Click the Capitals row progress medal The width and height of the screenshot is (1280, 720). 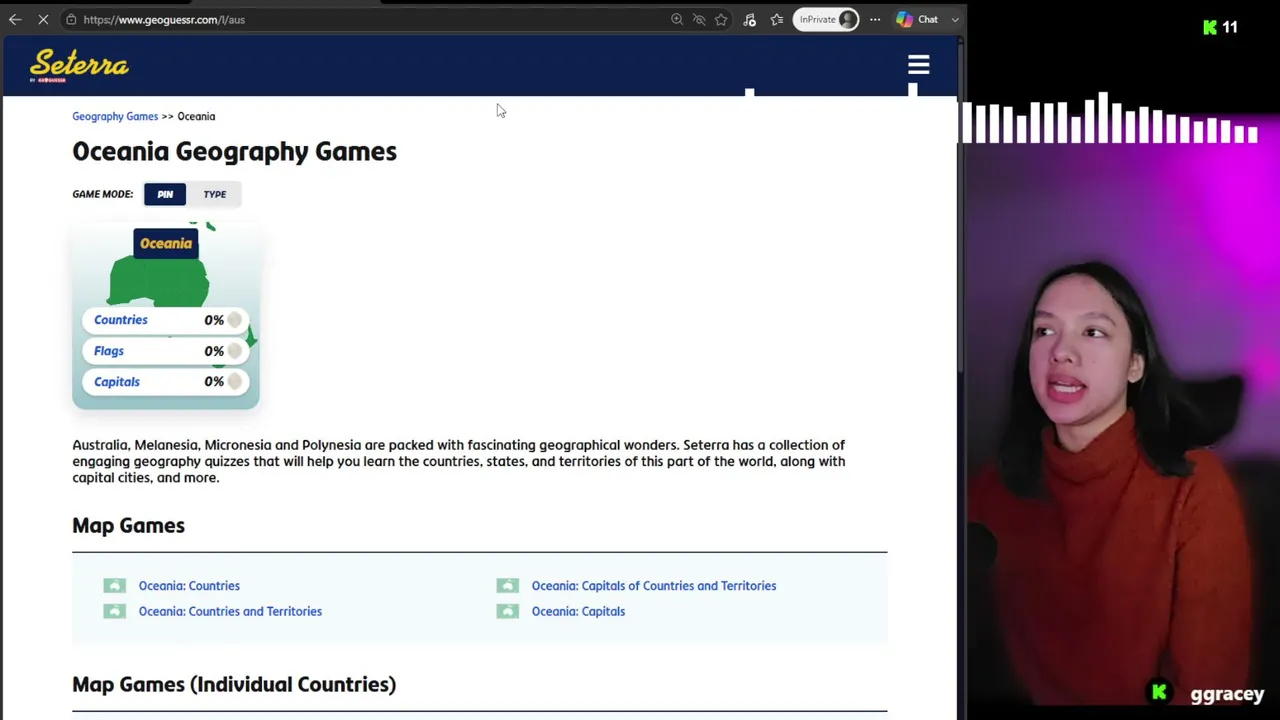(235, 382)
